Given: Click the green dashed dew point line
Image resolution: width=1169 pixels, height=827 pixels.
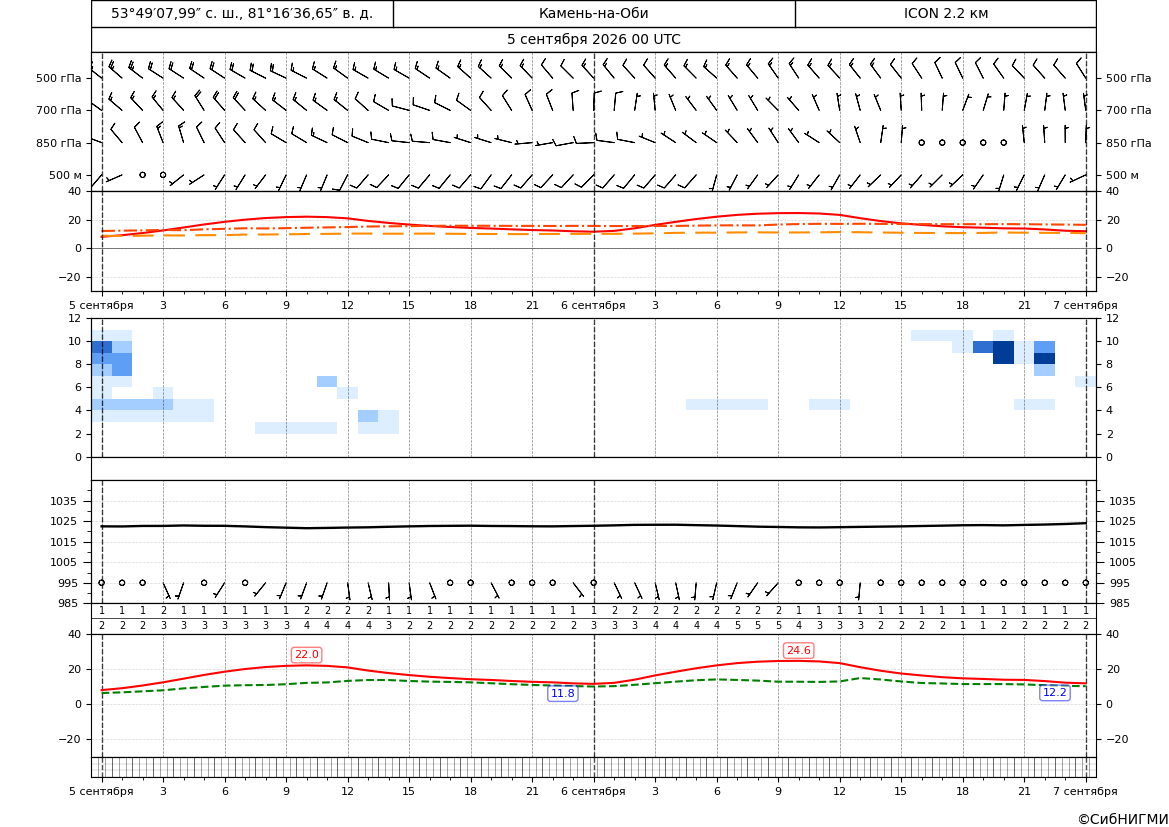Looking at the screenshot, I should (593, 685).
